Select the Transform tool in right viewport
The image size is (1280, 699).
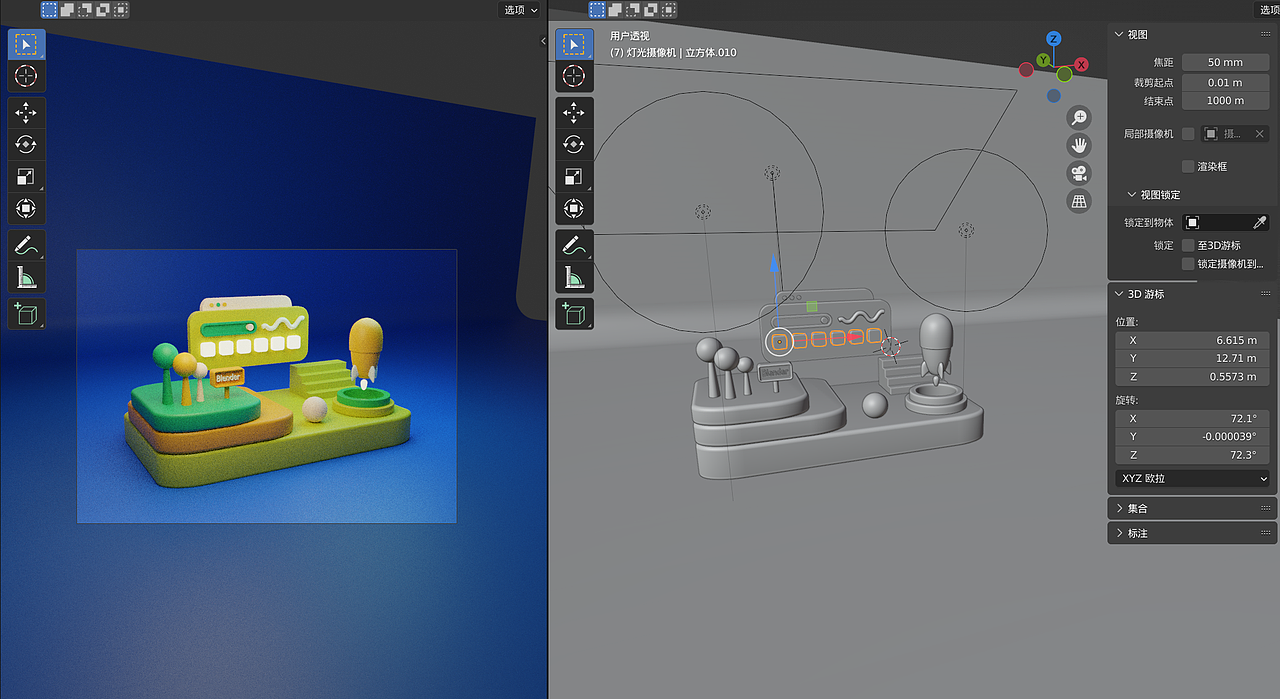(x=574, y=209)
